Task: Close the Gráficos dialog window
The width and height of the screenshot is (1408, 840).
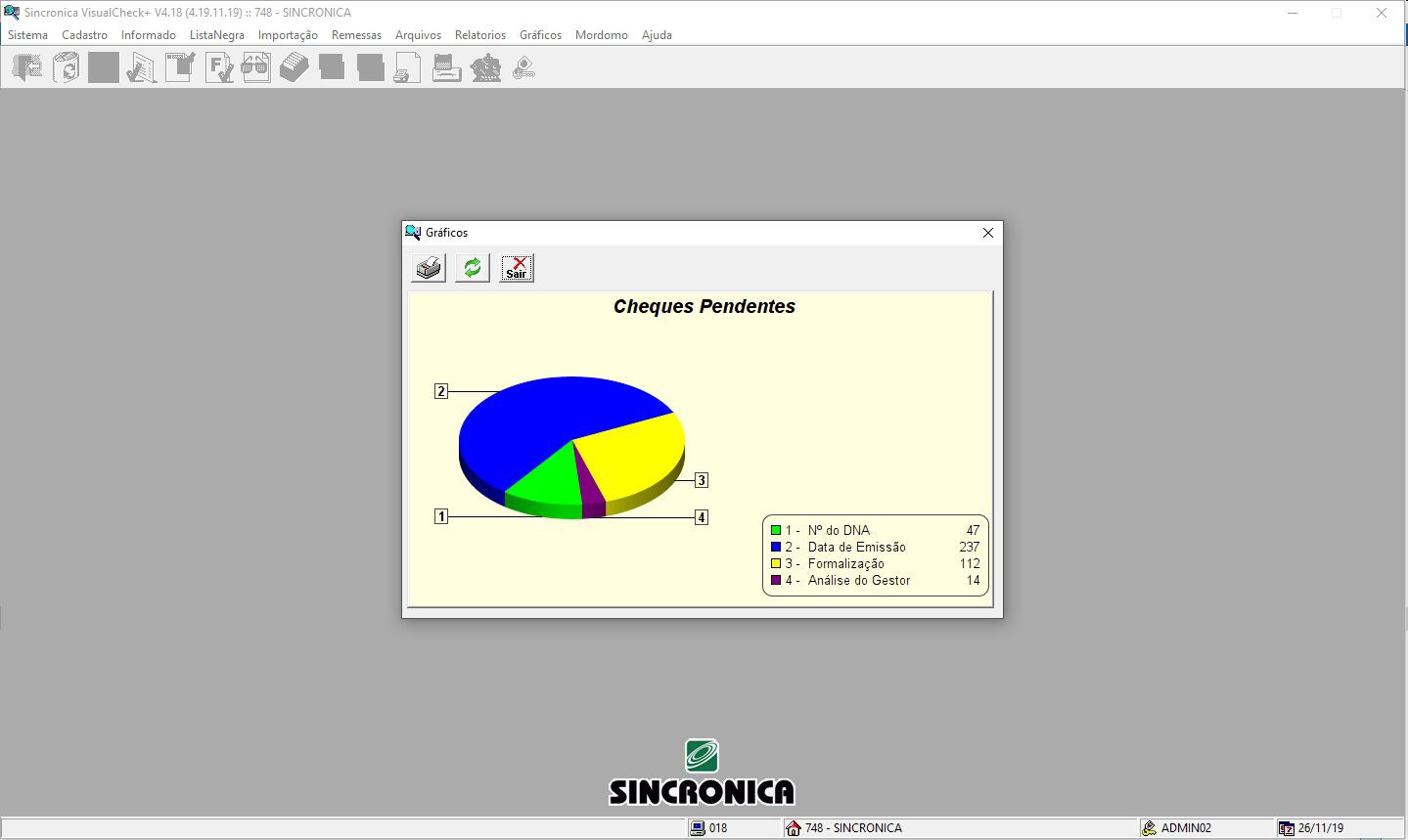Action: click(988, 233)
